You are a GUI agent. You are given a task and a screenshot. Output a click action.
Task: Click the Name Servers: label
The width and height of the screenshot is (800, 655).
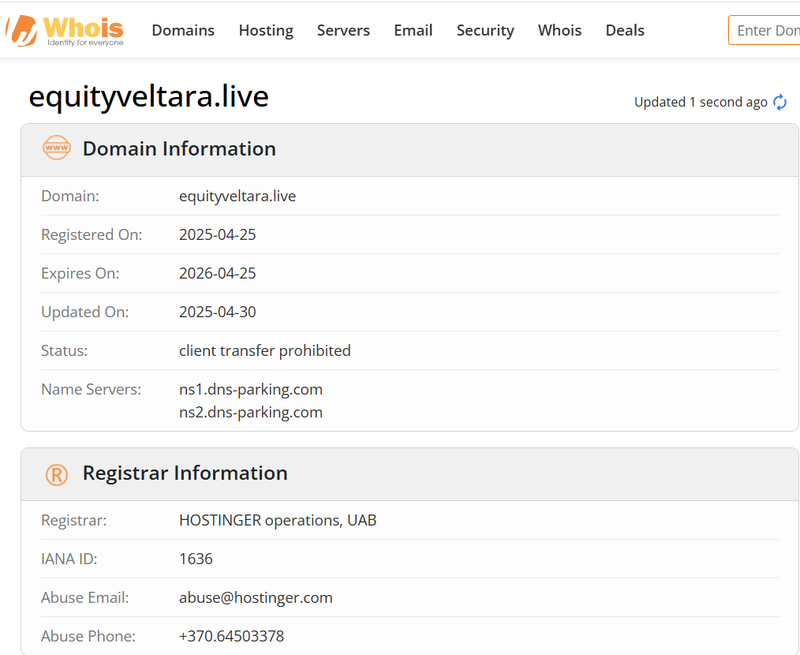[91, 390]
